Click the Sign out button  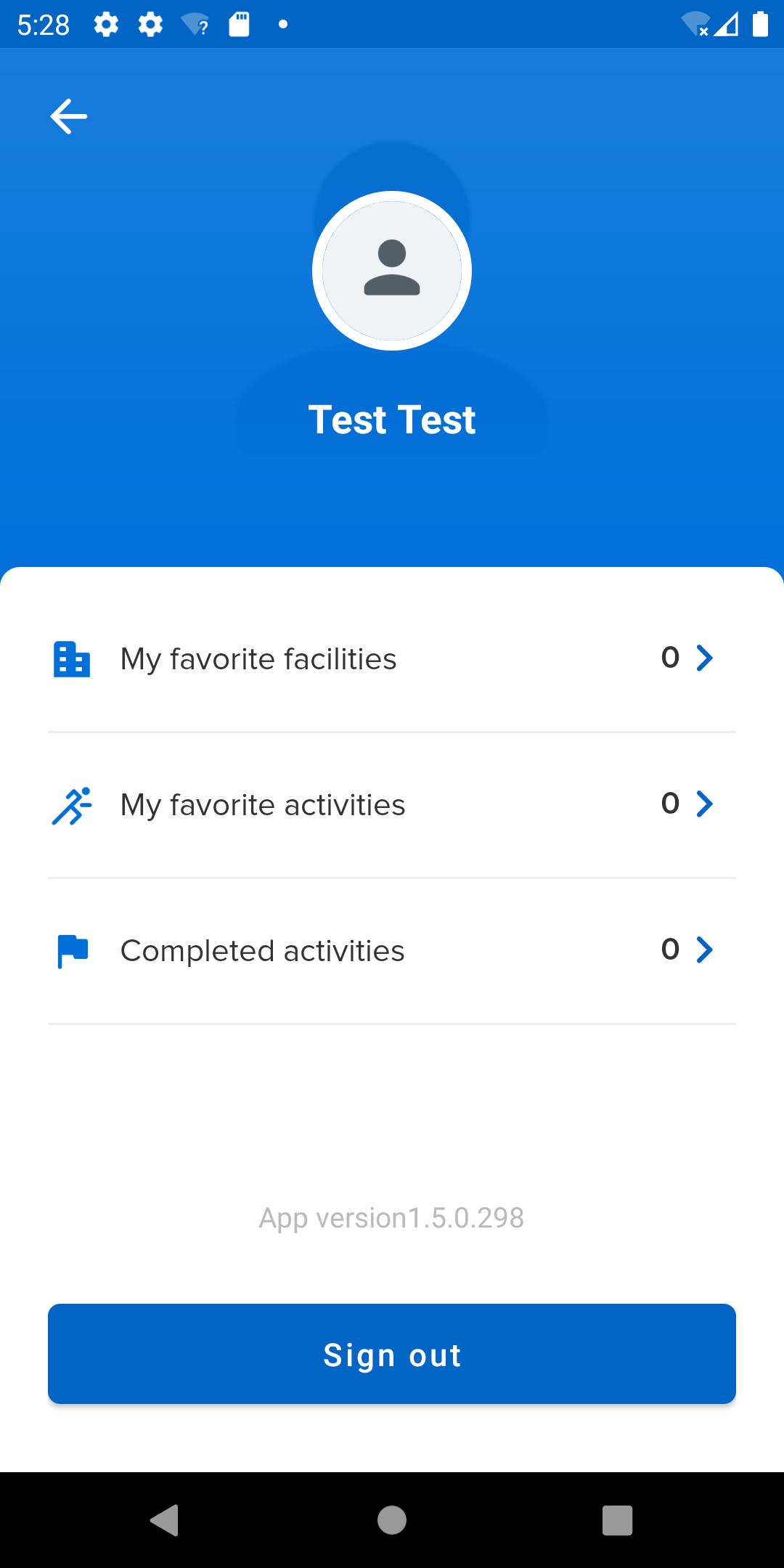coord(392,1354)
